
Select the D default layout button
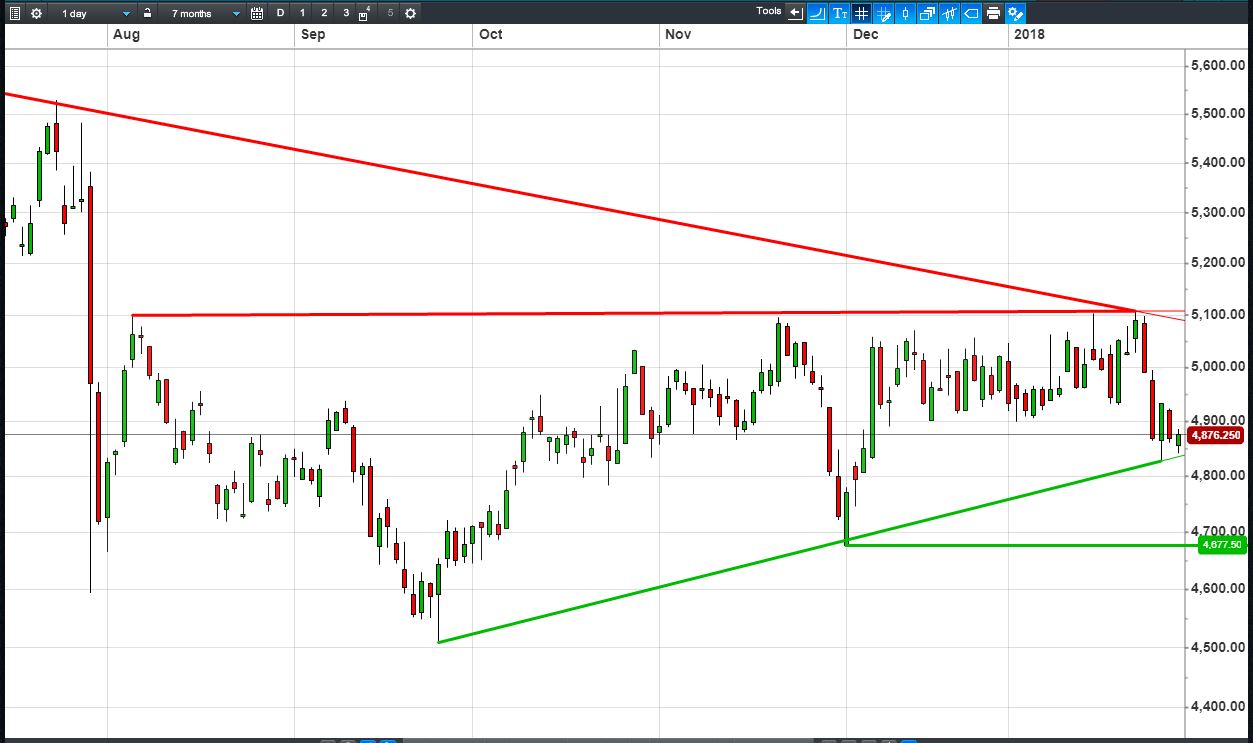click(280, 13)
